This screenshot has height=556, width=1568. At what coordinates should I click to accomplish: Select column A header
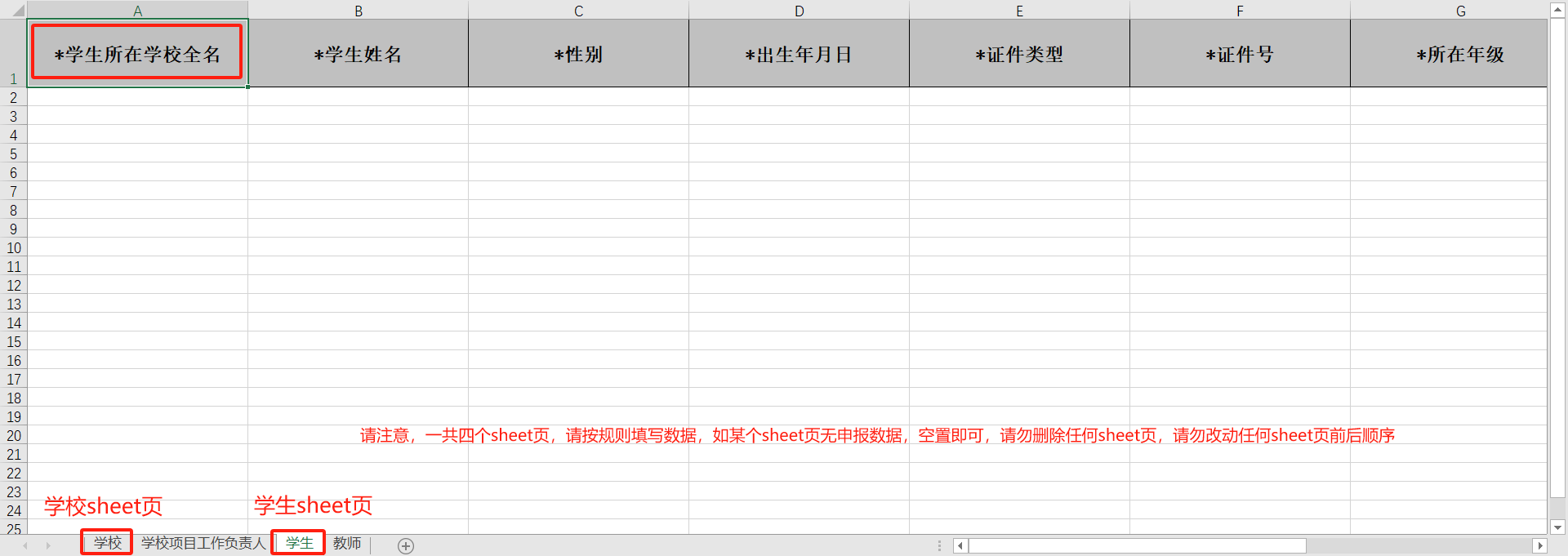[138, 11]
